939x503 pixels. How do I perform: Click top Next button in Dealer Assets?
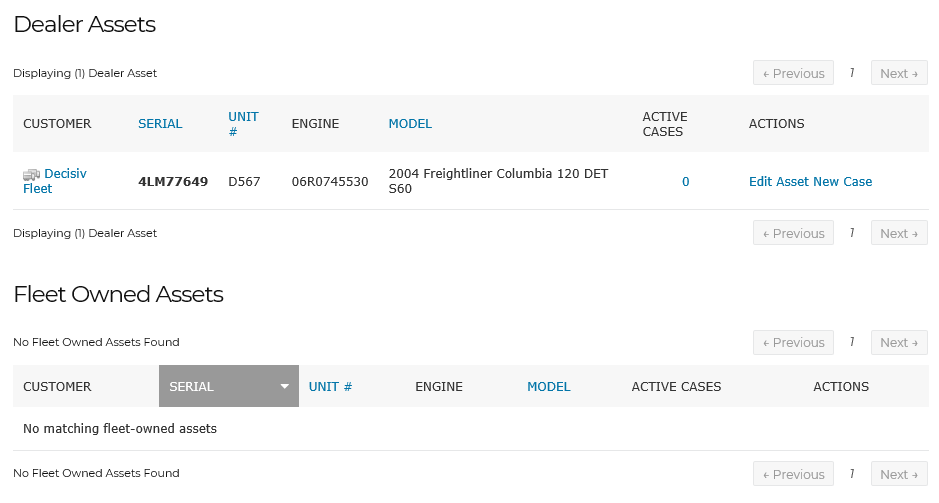tap(899, 73)
